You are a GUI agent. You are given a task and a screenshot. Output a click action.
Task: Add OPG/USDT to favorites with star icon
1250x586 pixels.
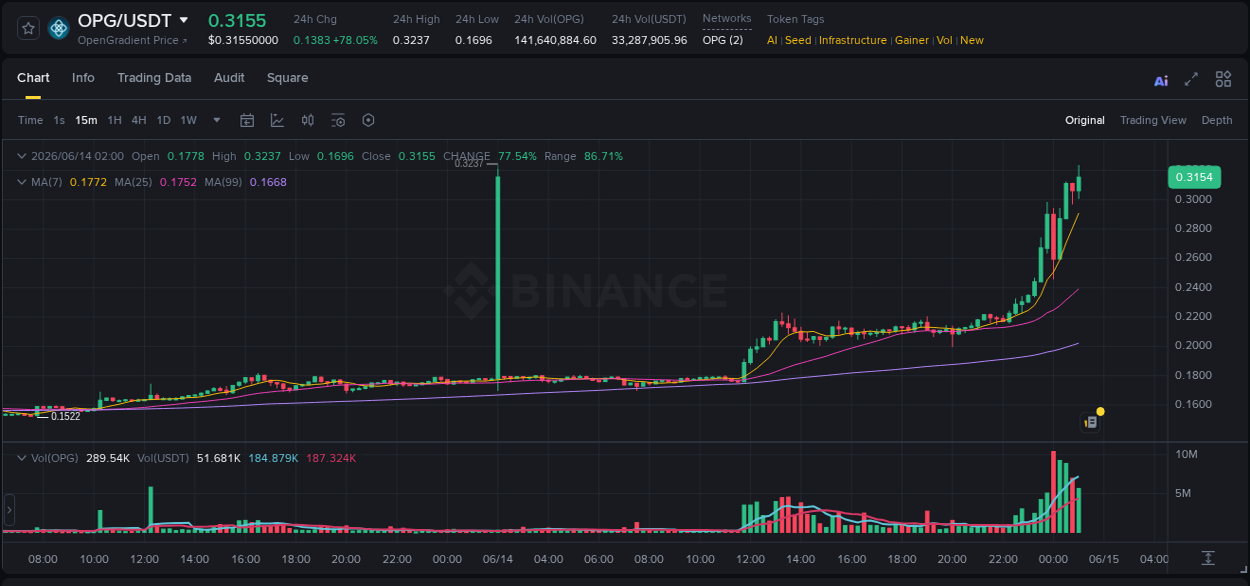pyautogui.click(x=29, y=28)
